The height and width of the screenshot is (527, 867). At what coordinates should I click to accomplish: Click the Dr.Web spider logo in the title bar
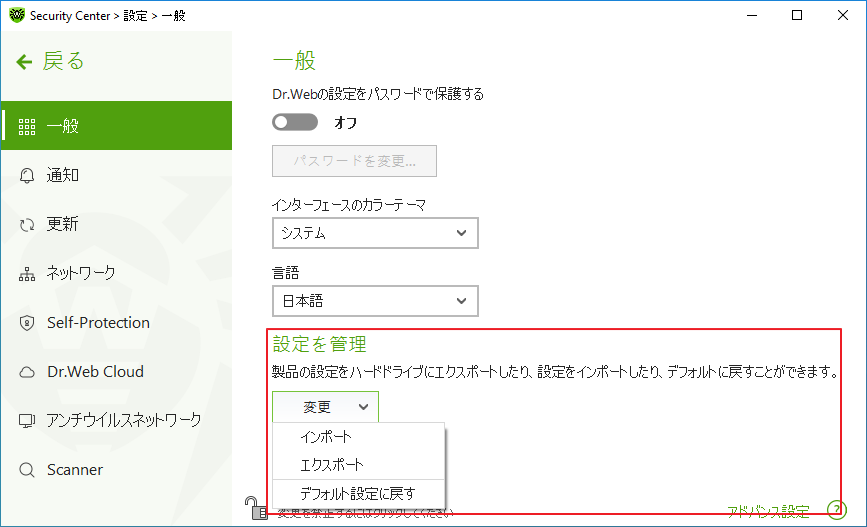click(17, 15)
